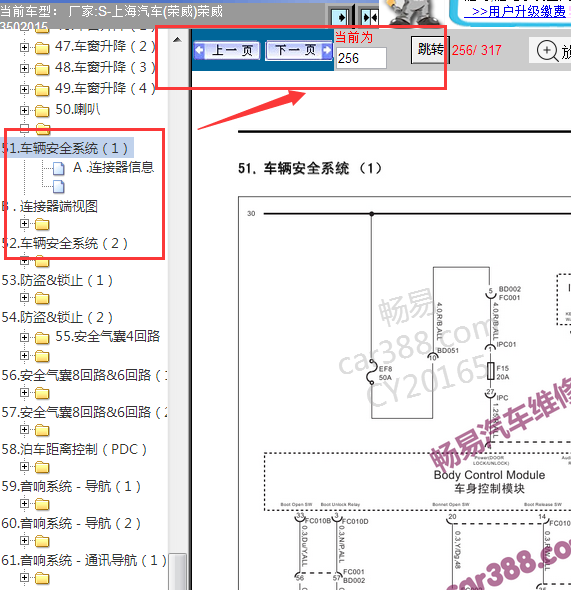This screenshot has height=590, width=571.
Task: Open the 连接器端视图 entry
Action: click(50, 206)
